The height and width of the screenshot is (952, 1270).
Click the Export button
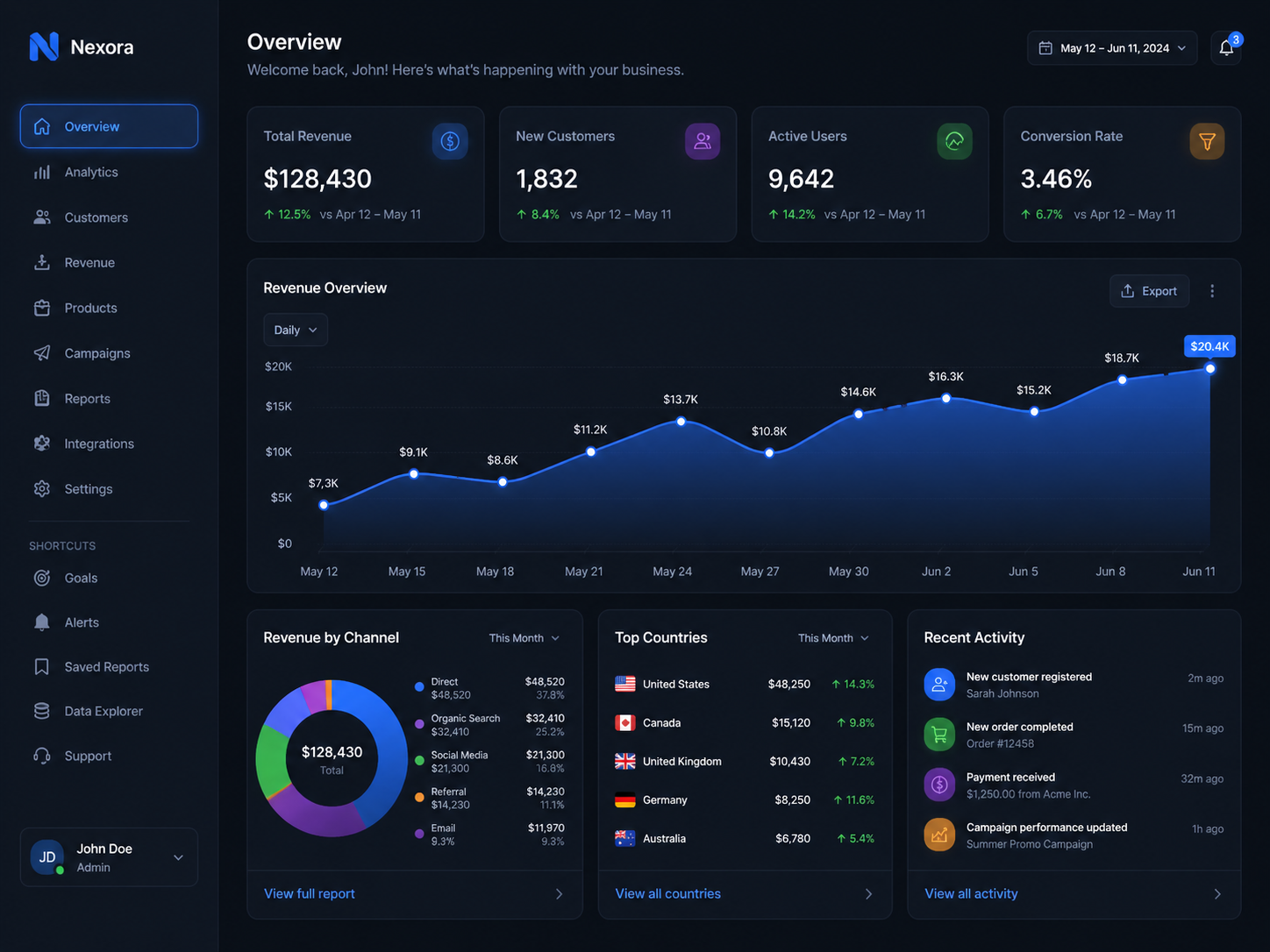1150,291
